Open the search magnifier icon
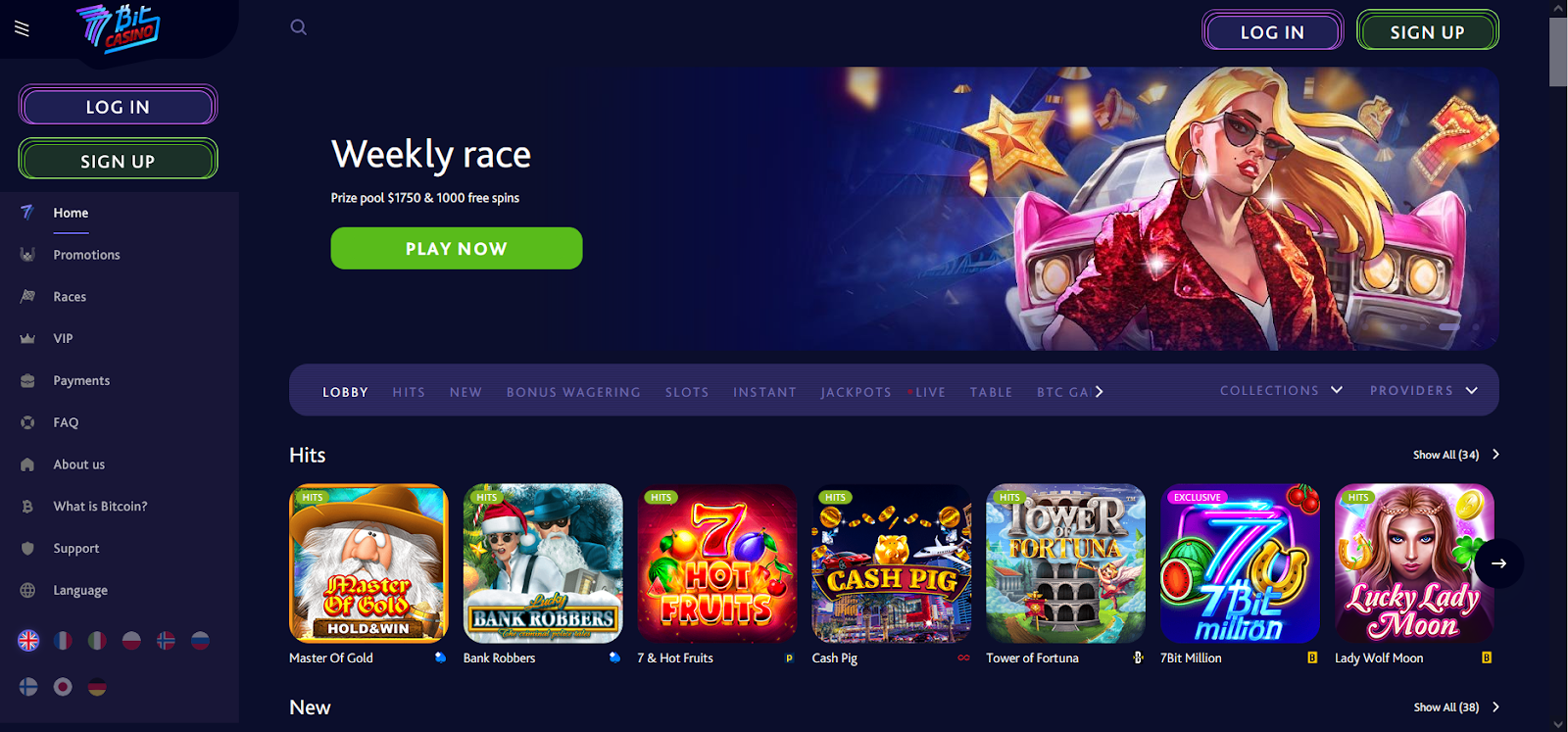This screenshot has width=1568, height=732. click(x=299, y=27)
